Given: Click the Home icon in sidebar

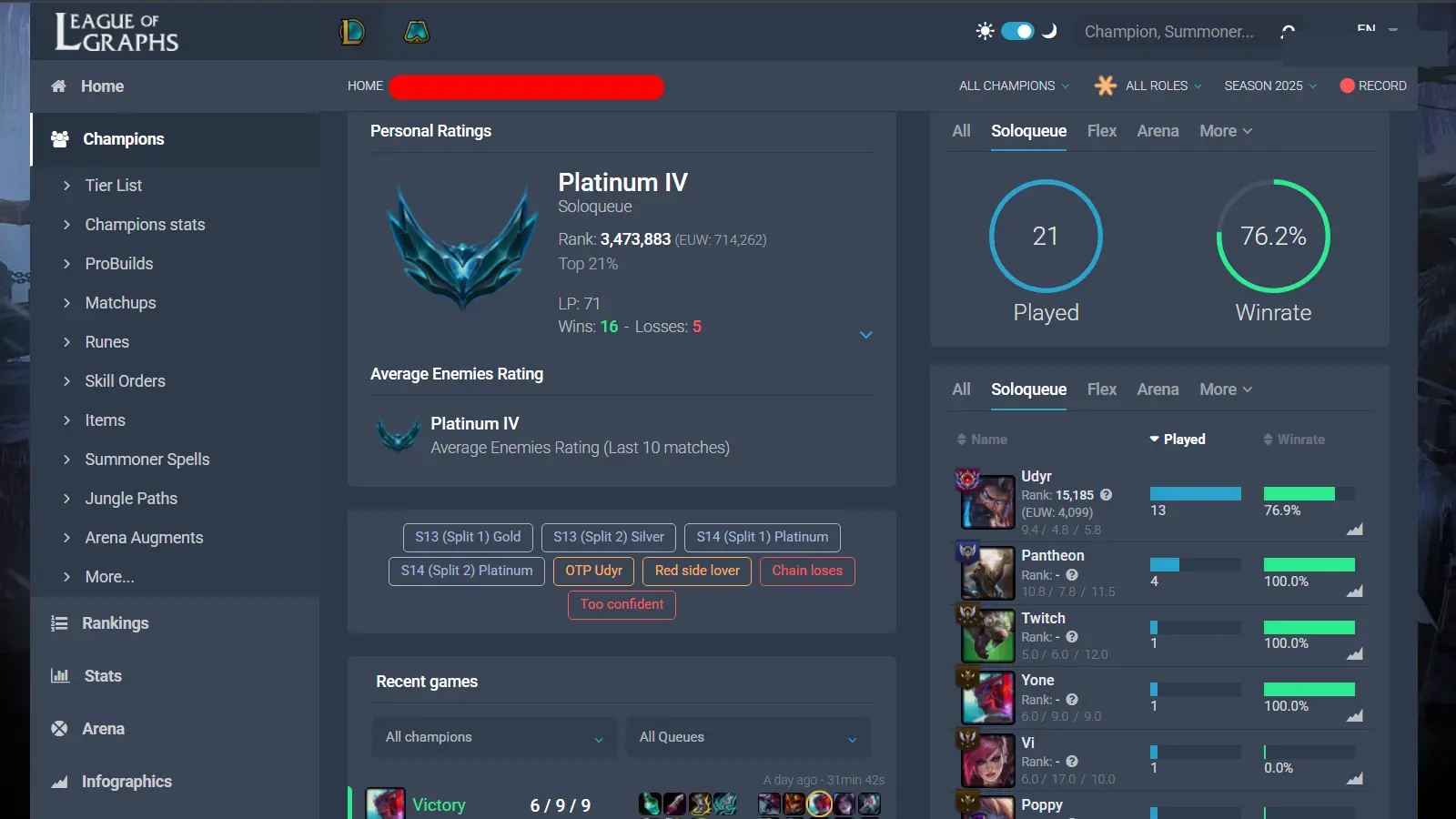Looking at the screenshot, I should click(59, 86).
